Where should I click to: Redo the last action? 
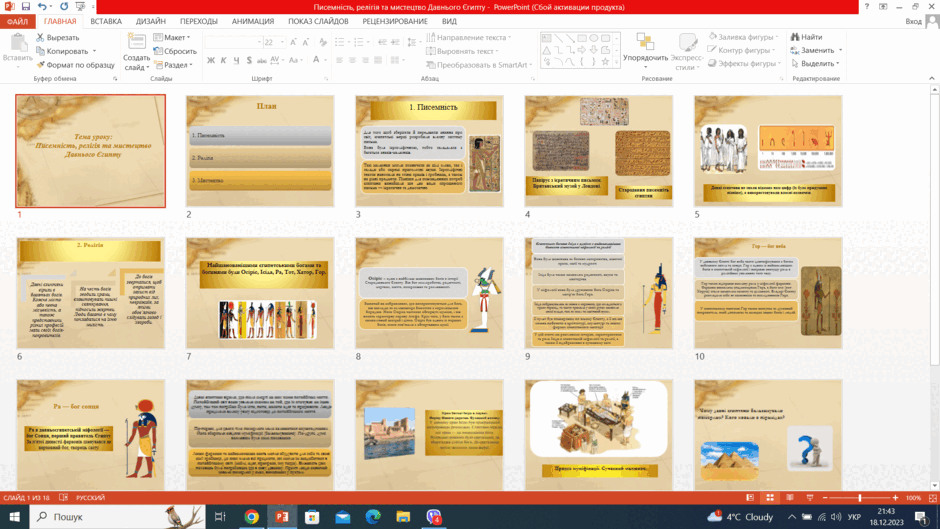[x=64, y=7]
